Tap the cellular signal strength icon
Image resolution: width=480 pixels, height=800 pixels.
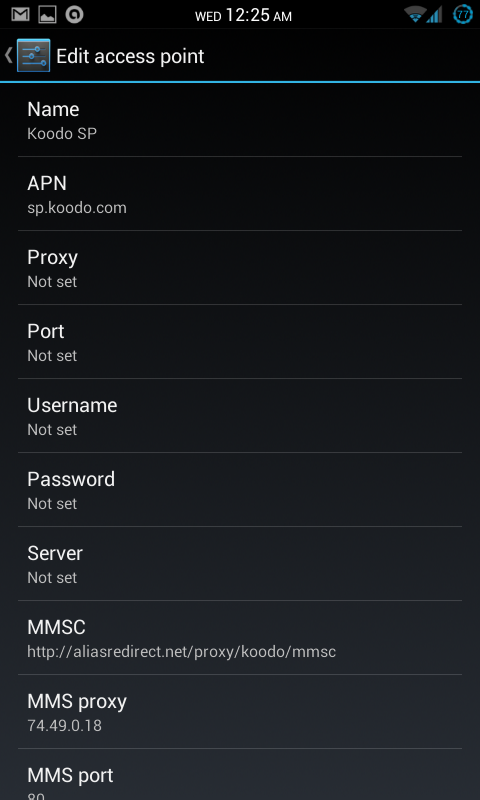pyautogui.click(x=435, y=15)
